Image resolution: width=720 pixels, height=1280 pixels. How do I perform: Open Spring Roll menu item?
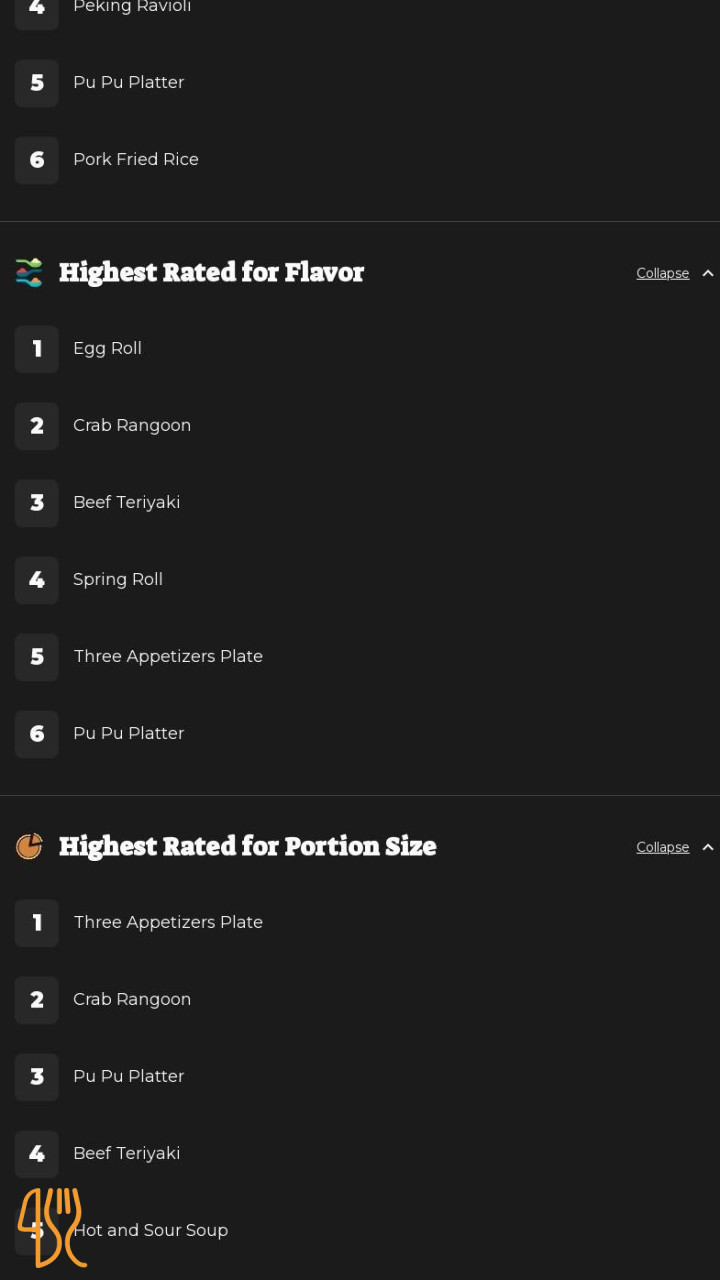point(118,579)
